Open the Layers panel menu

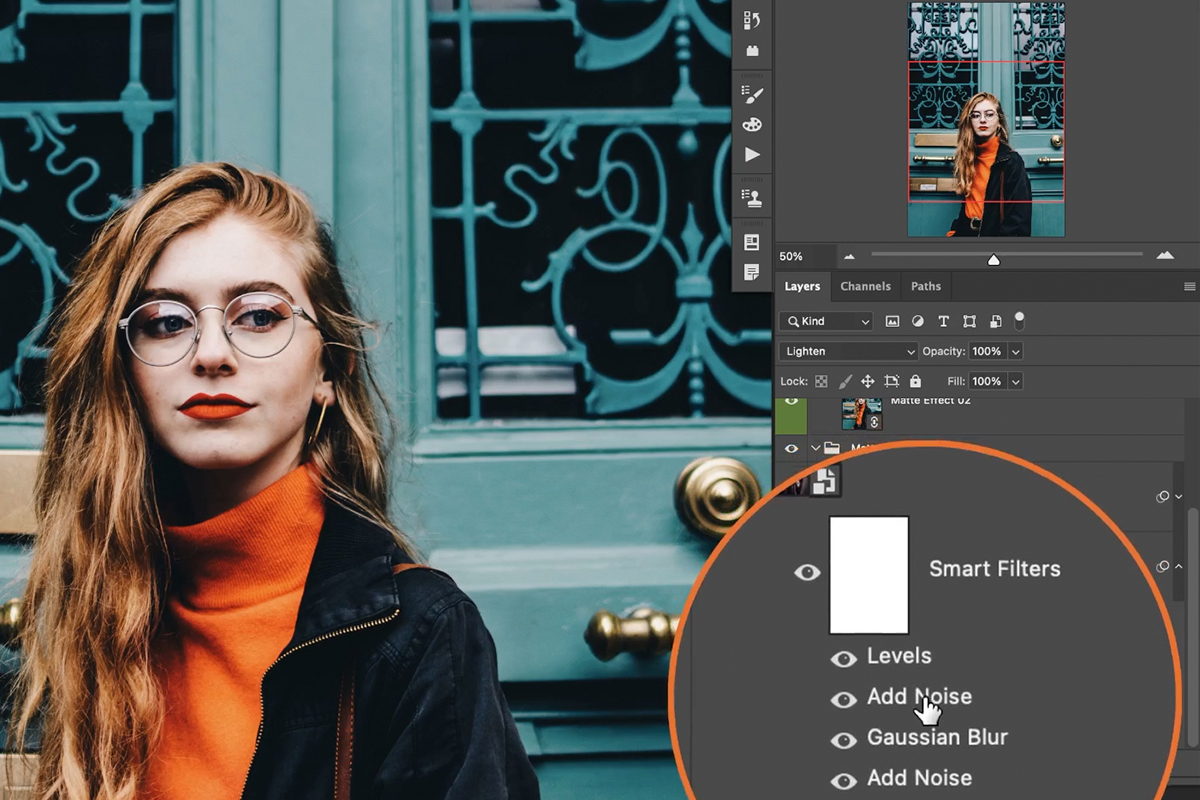click(x=1192, y=286)
